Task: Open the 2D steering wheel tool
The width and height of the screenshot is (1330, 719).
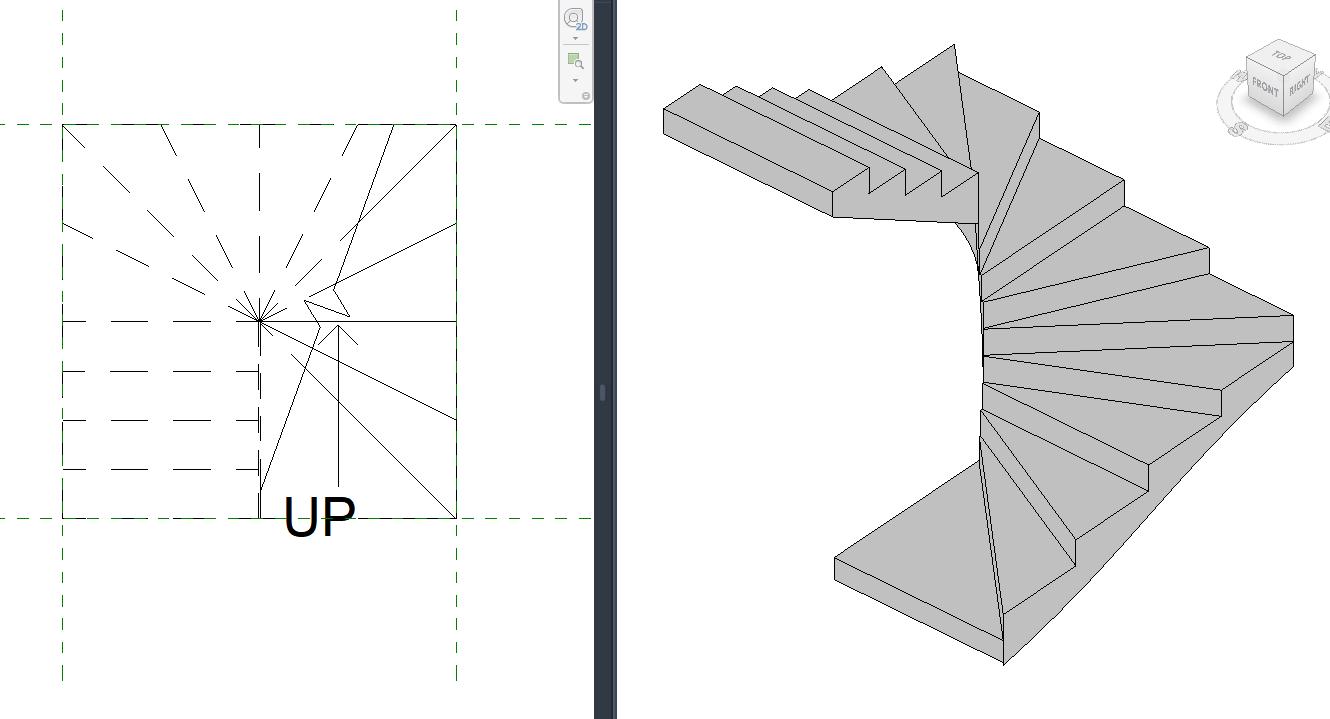Action: (x=572, y=18)
